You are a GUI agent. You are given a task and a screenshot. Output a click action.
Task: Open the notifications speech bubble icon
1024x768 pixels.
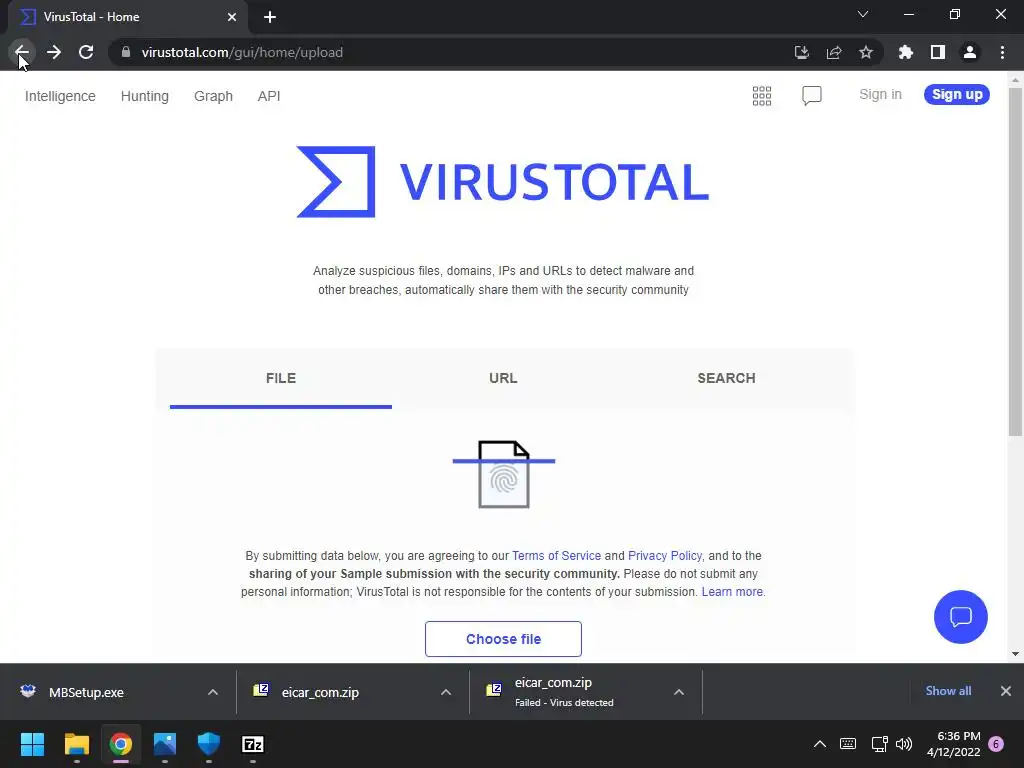pos(812,96)
